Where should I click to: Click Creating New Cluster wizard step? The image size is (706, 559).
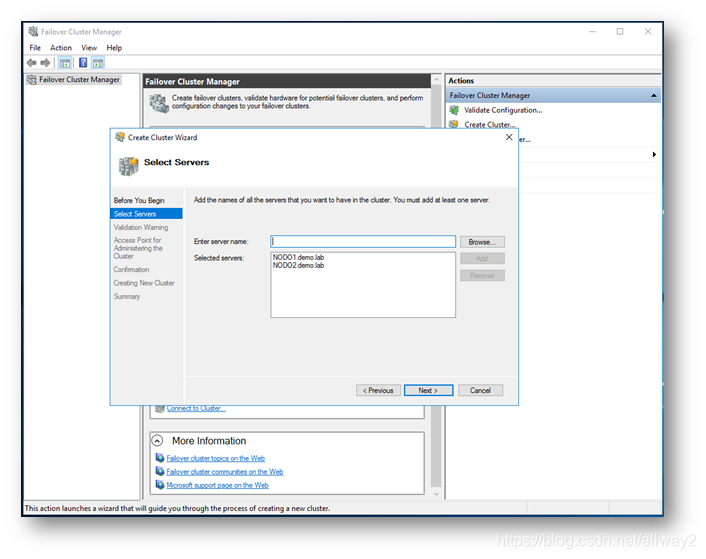(144, 283)
